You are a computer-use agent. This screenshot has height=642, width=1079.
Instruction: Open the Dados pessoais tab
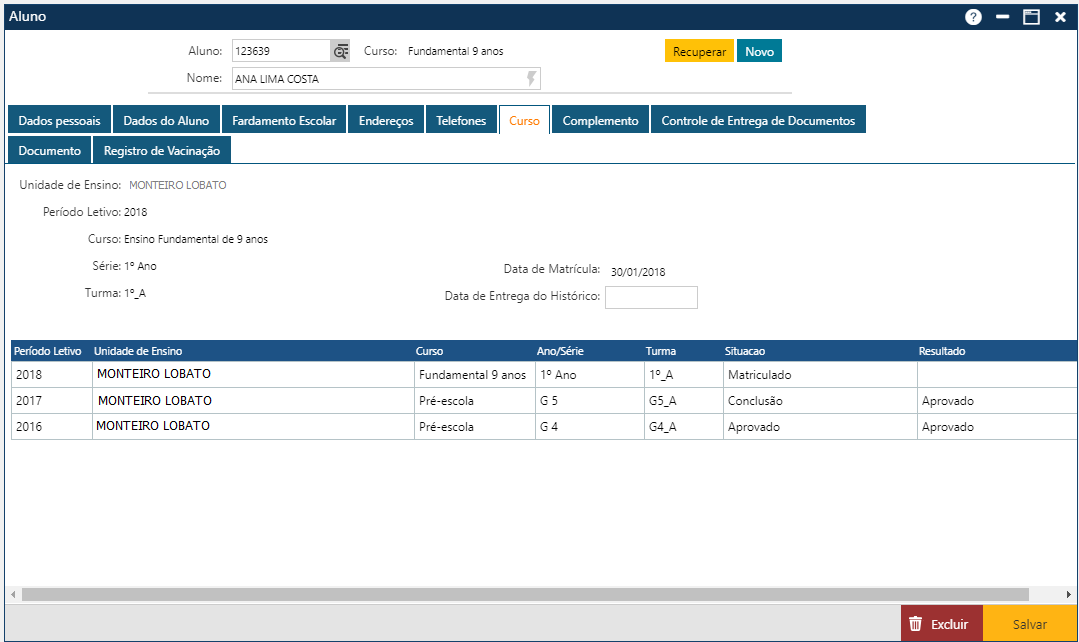click(59, 120)
